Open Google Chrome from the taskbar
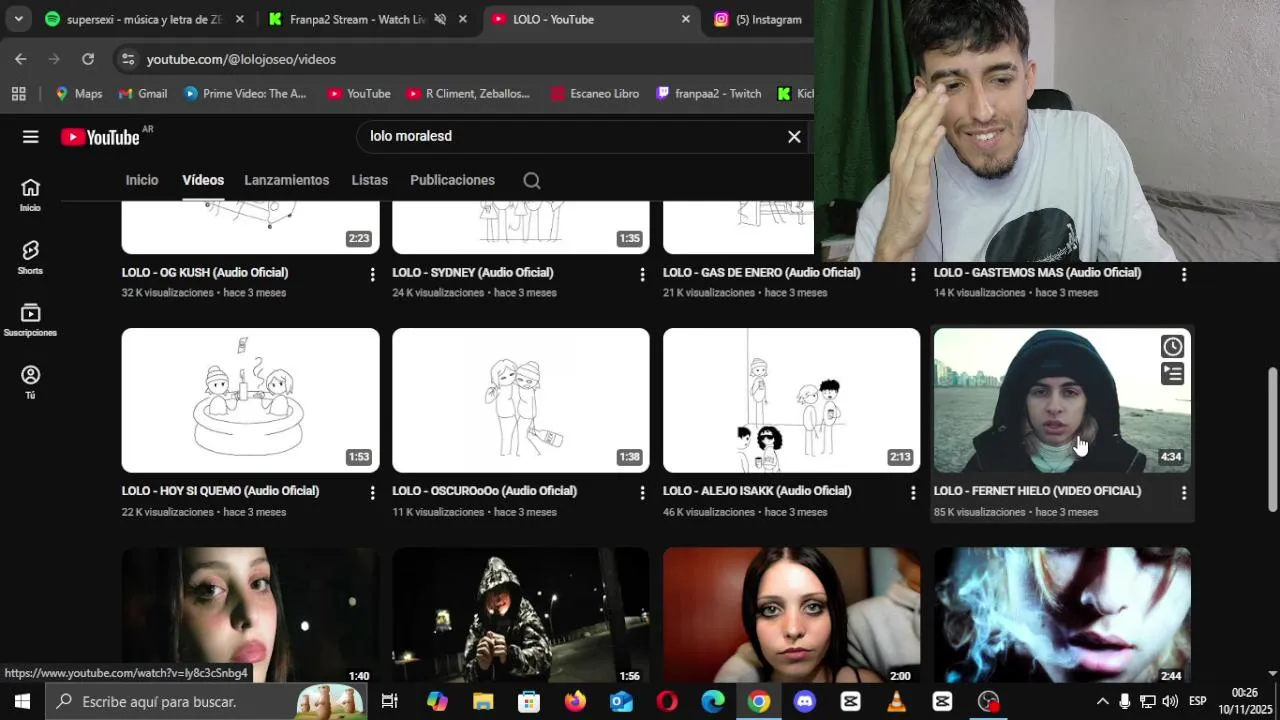1280x720 pixels. 759,701
